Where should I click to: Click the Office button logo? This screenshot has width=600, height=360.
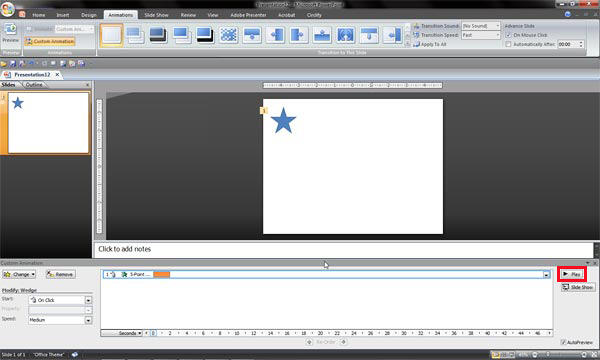tap(7, 9)
